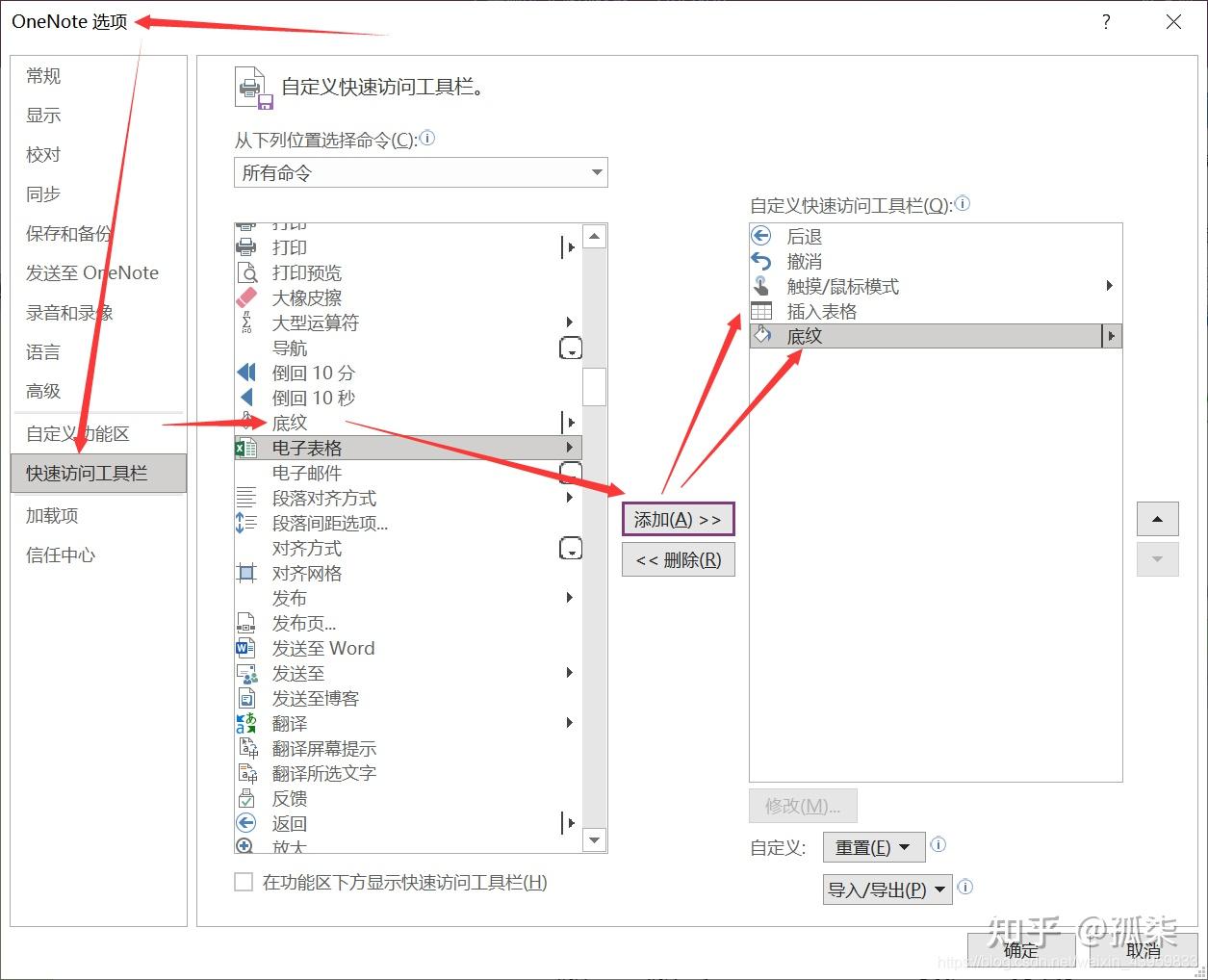Screen dimensions: 1208x980
Task: Click the back arrow icon beside 返回
Action: tap(246, 823)
